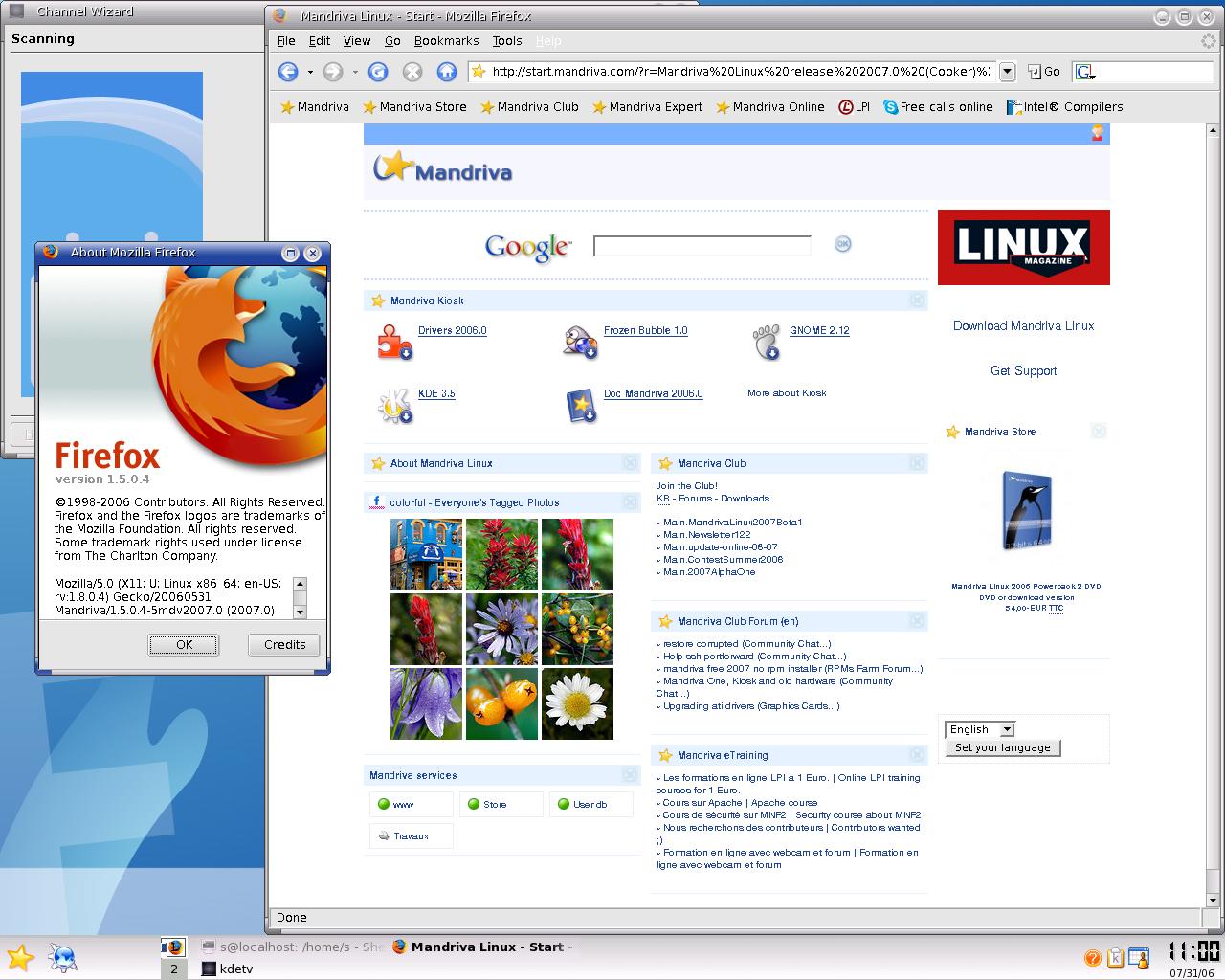This screenshot has height=980, width=1225.
Task: Click the Google search engine icon in toolbar
Action: (x=1084, y=72)
